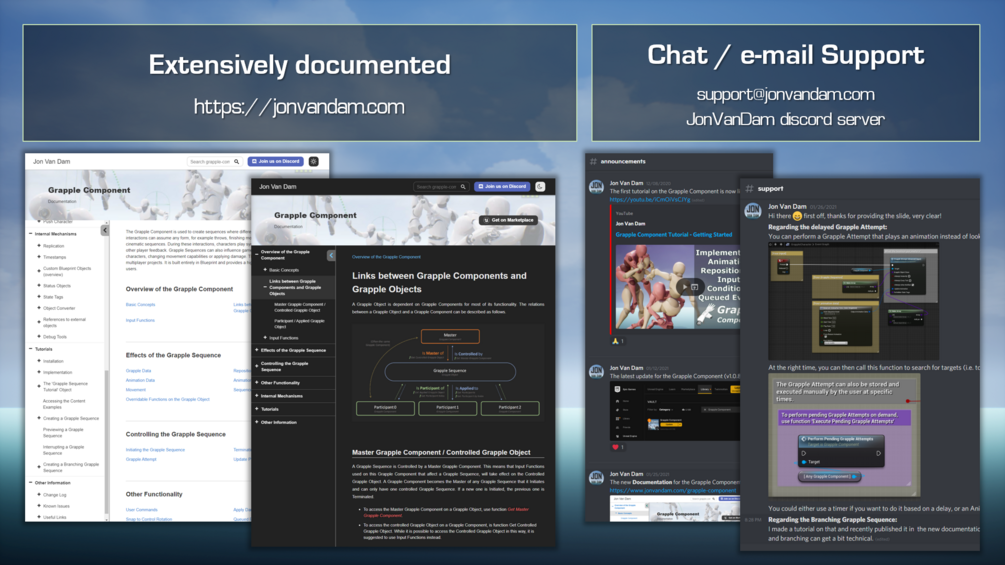Open Implementation in the light docs sidebar

coord(57,372)
